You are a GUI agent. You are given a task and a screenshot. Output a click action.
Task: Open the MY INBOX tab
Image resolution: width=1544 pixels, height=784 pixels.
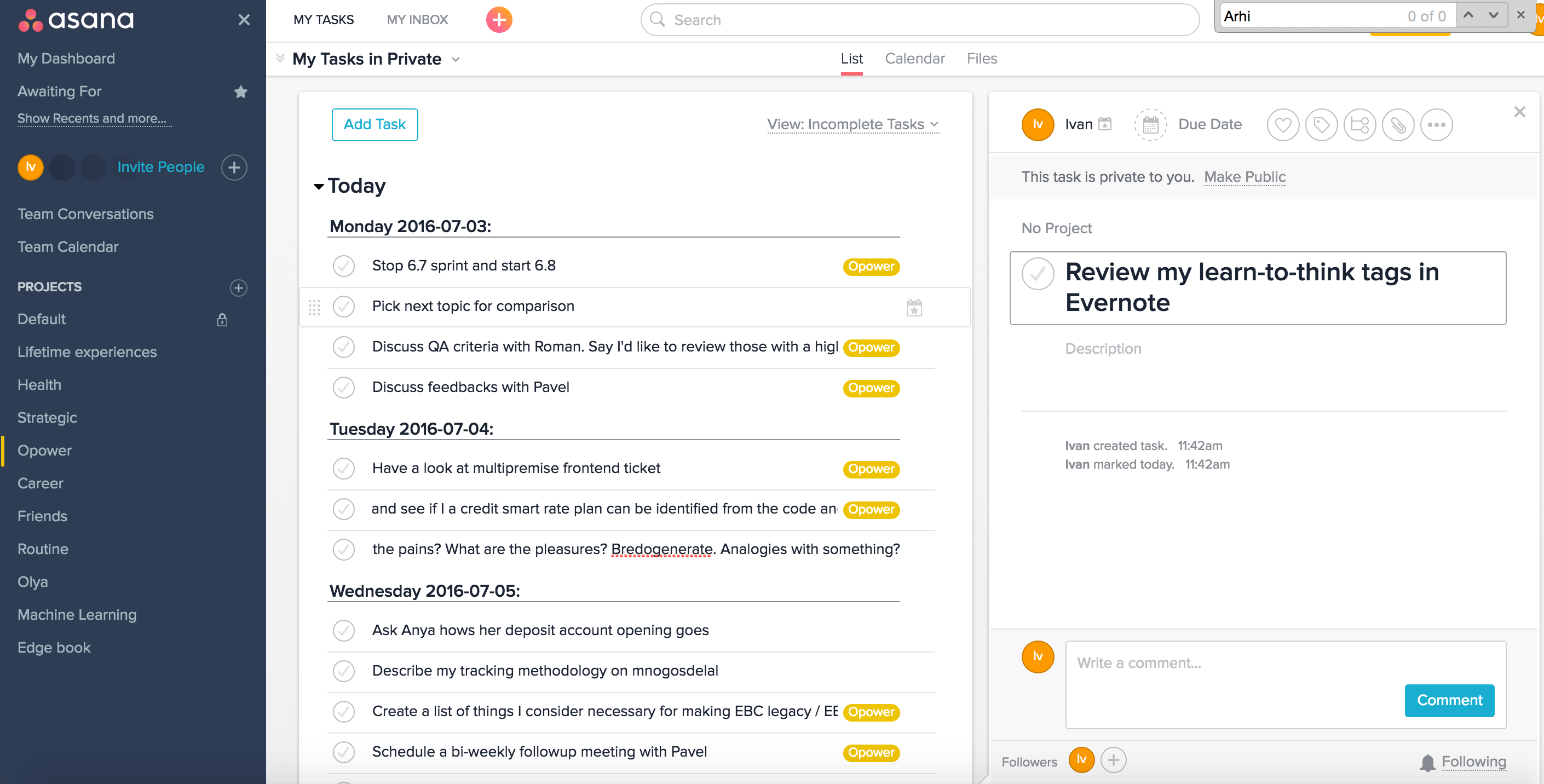[x=417, y=20]
